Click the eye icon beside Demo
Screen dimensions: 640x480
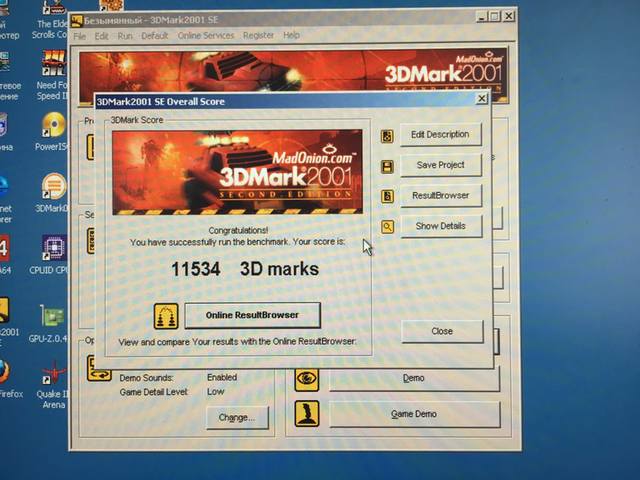307,379
